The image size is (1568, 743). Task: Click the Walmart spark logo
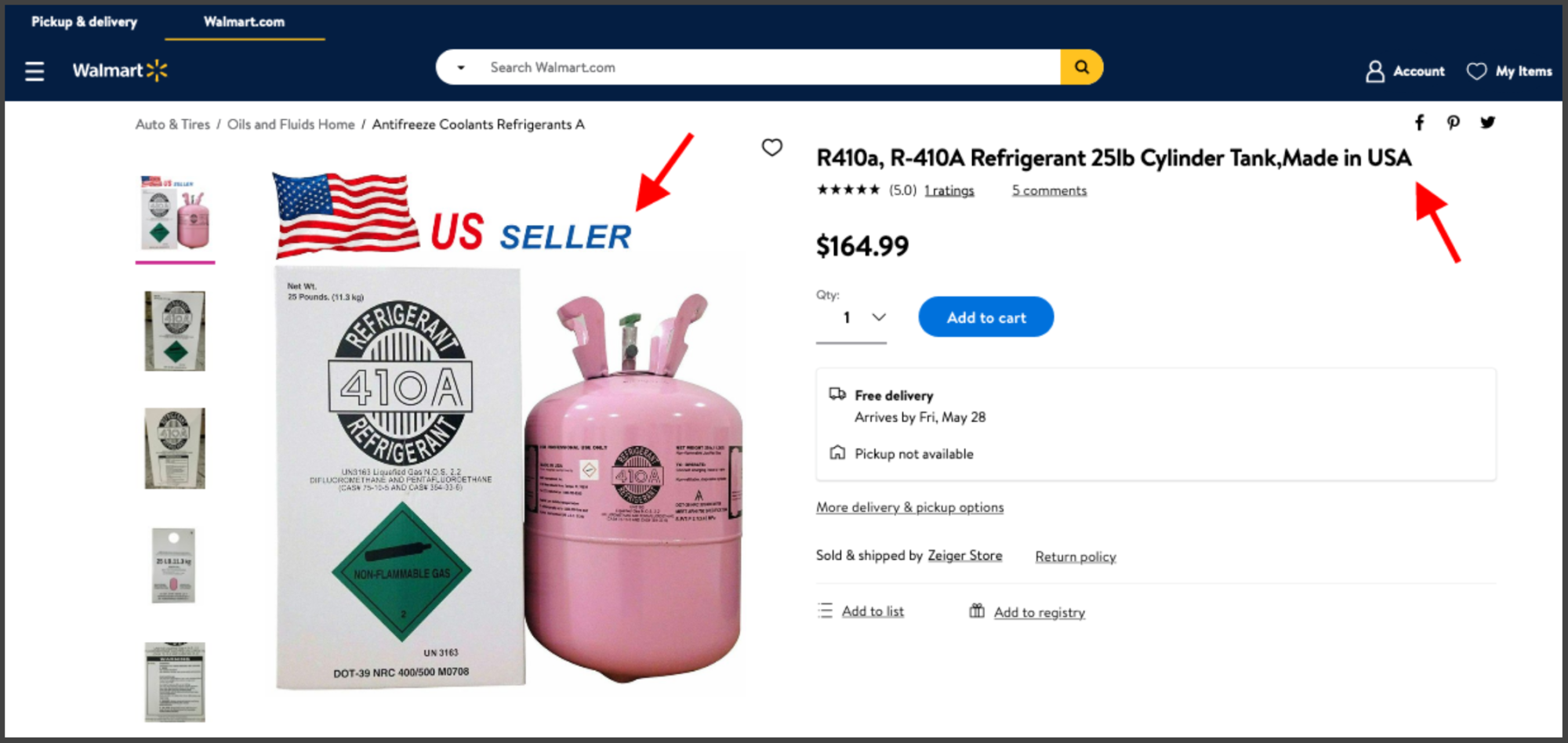coord(157,71)
